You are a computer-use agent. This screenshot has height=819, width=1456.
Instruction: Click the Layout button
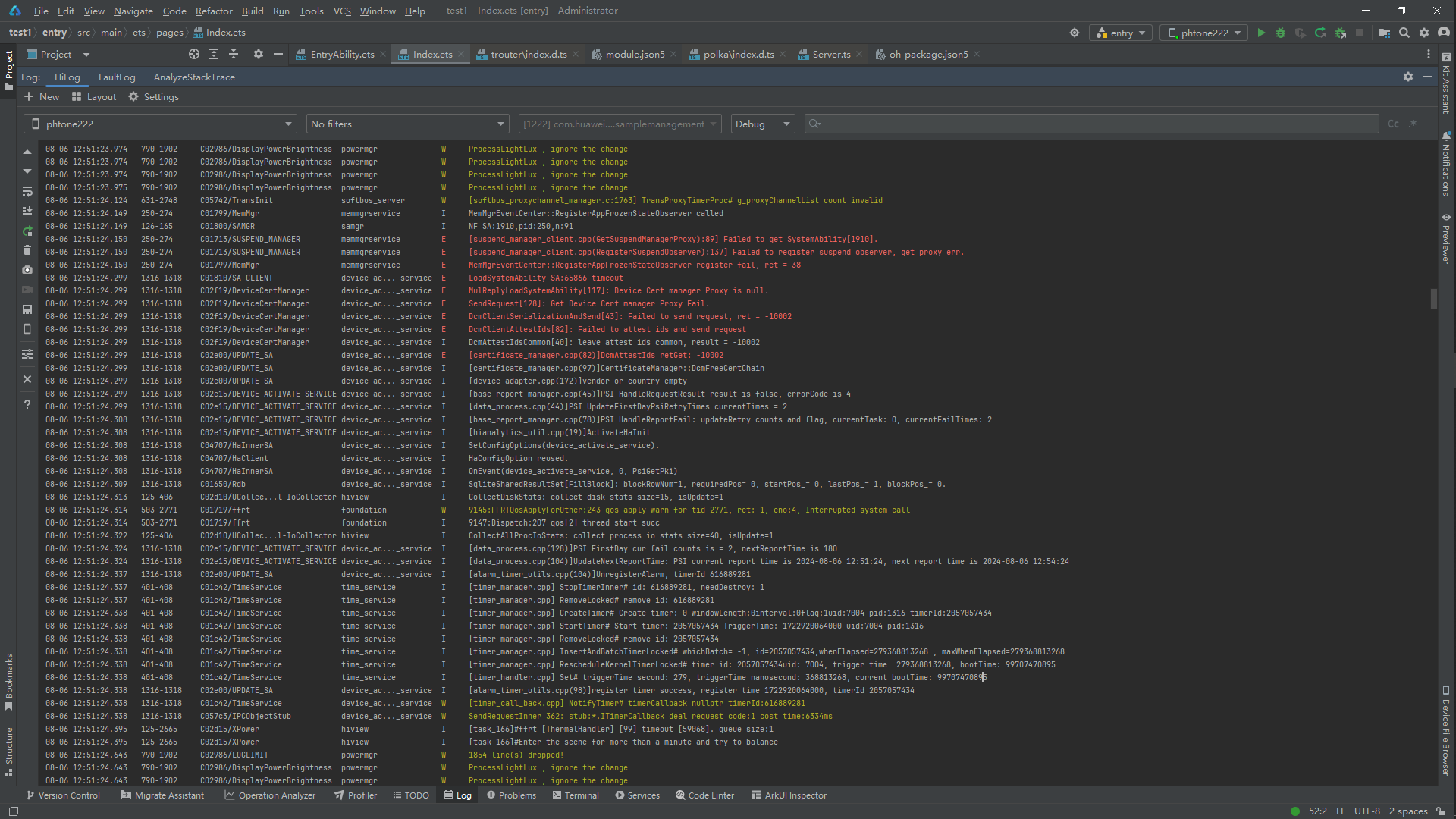click(x=94, y=96)
